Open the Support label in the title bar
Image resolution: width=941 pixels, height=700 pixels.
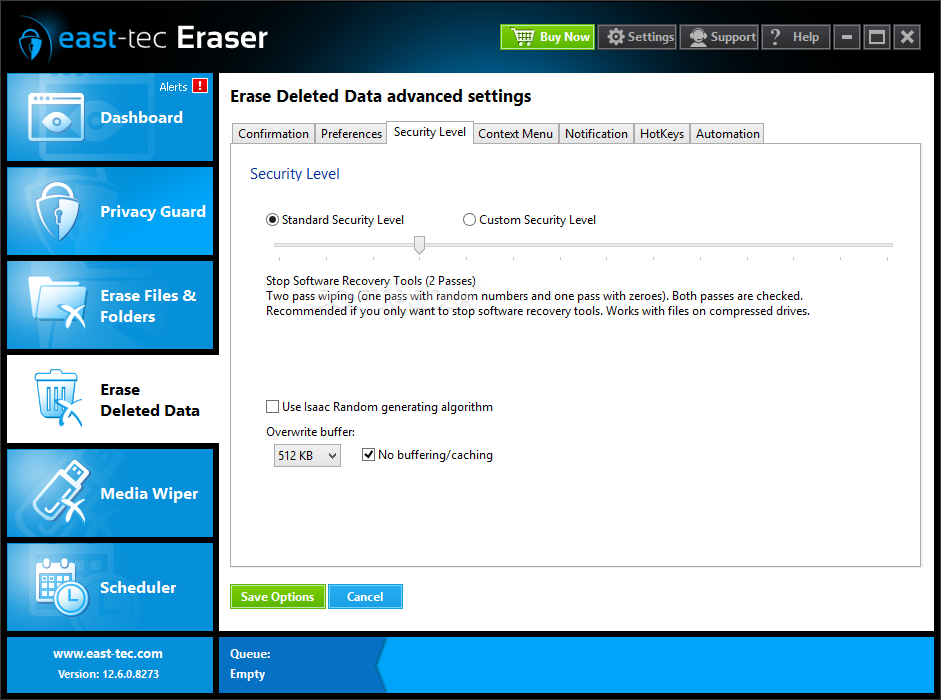click(733, 37)
